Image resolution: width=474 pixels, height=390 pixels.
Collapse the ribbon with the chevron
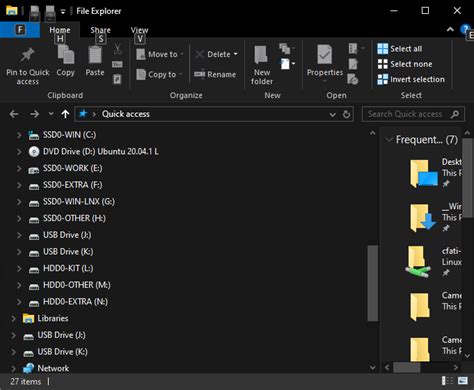[450, 30]
